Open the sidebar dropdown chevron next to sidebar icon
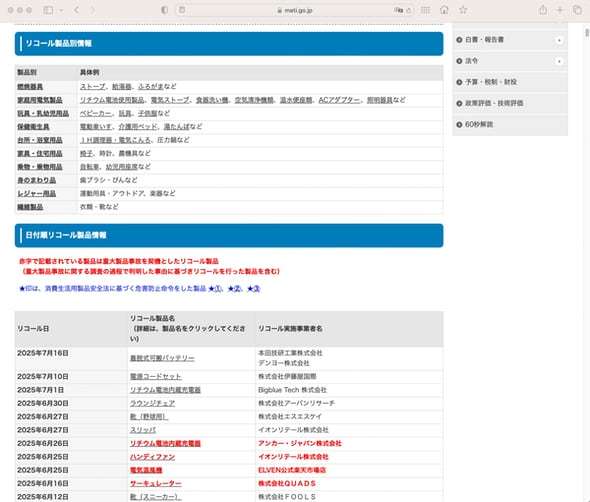 61,10
